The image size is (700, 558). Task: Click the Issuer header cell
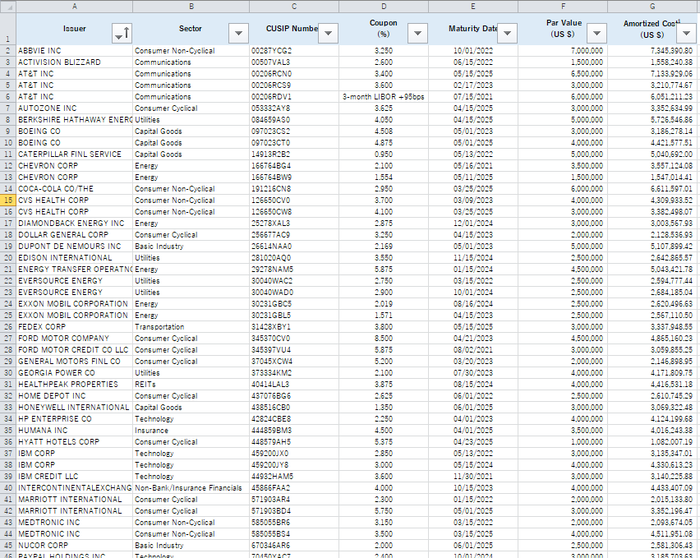pos(75,29)
